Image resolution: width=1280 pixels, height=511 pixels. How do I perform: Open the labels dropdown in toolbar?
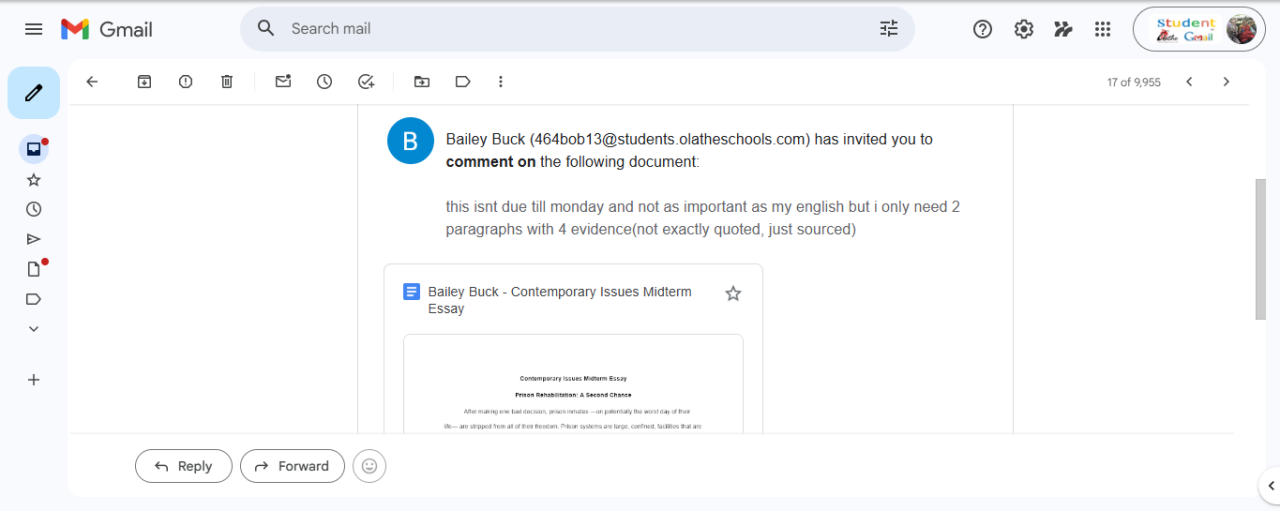pyautogui.click(x=463, y=82)
